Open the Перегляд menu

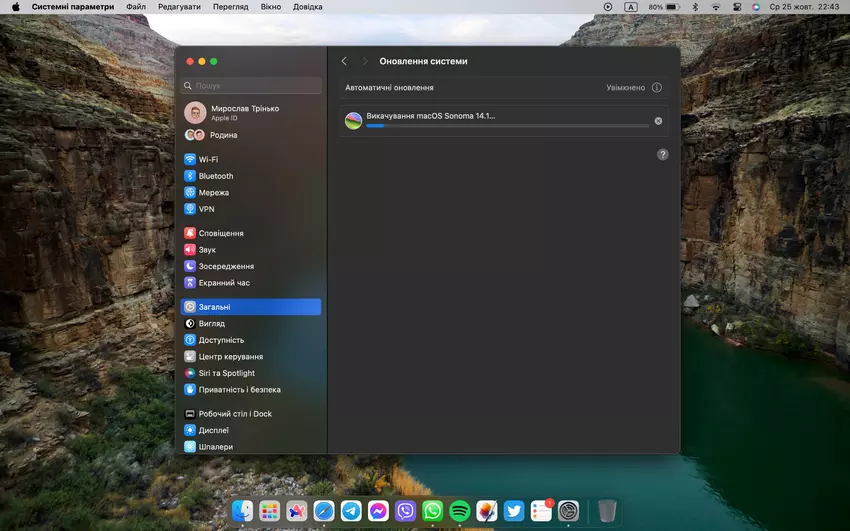[x=230, y=7]
